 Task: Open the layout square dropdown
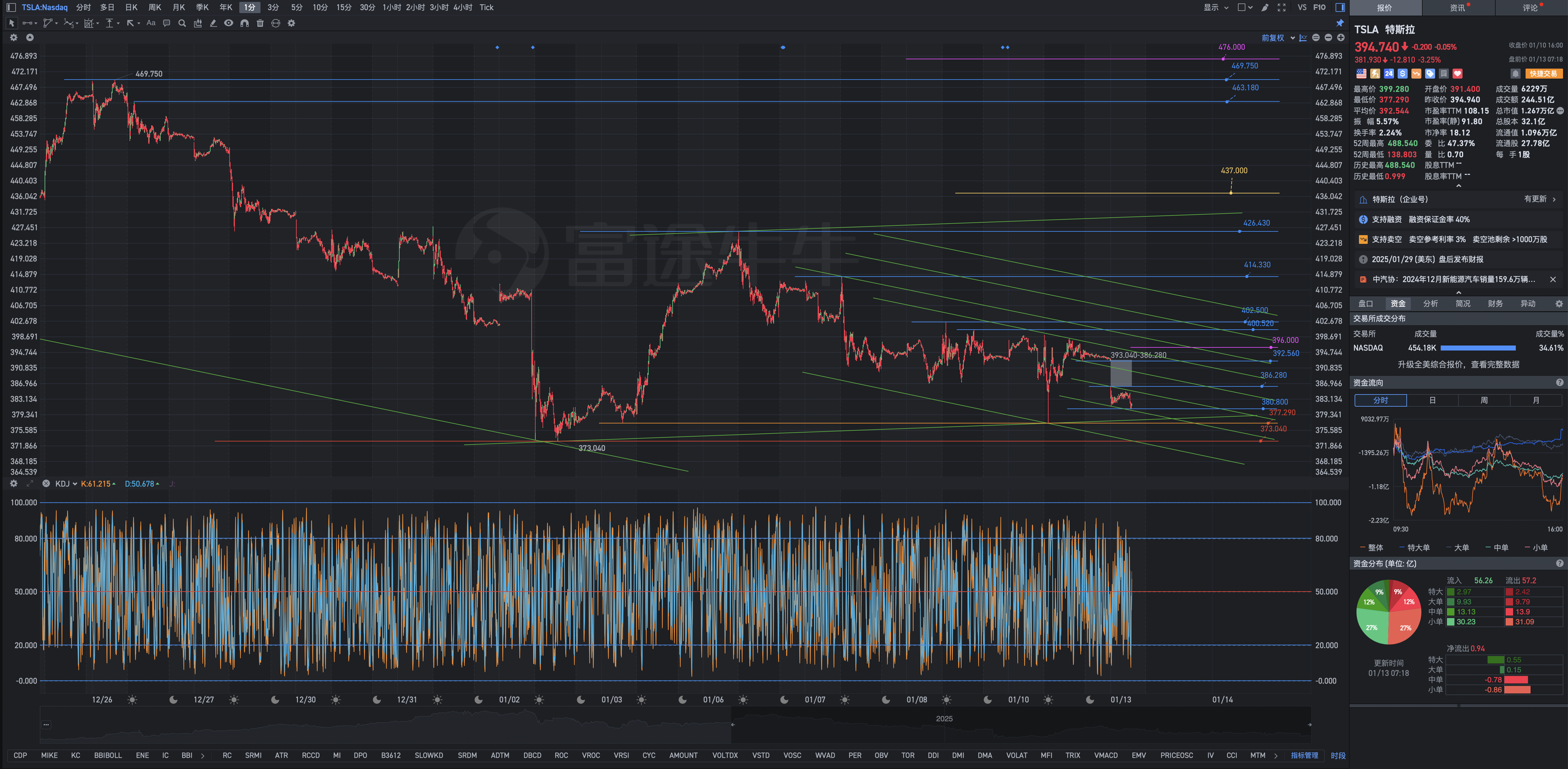[x=1245, y=7]
